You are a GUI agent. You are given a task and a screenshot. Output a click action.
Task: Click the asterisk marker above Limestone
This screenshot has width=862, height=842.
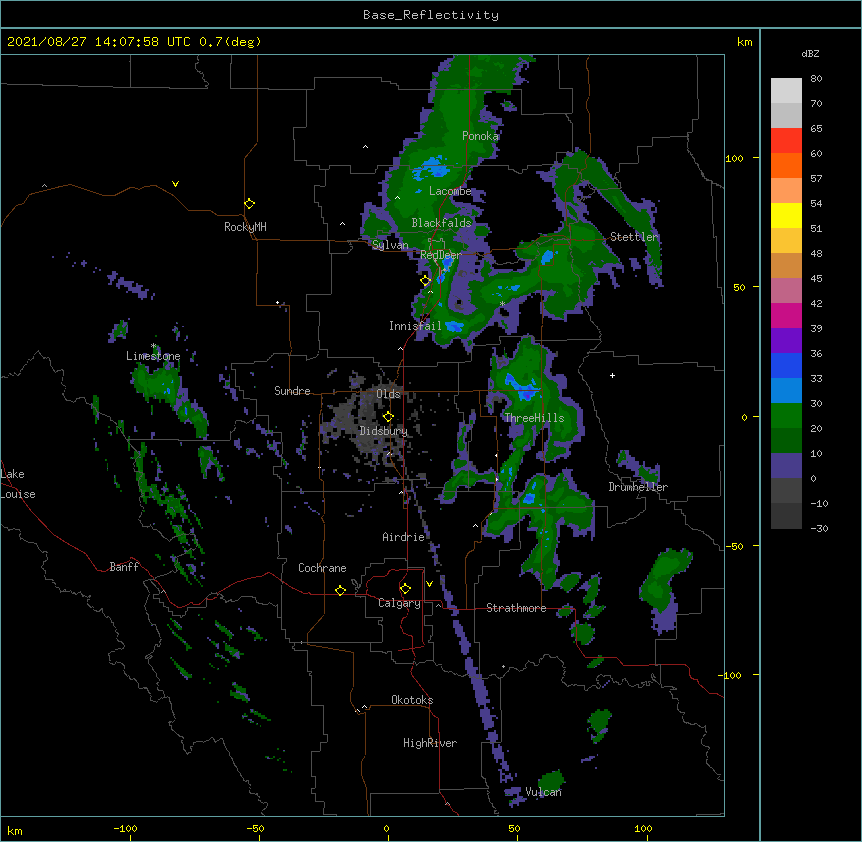pos(153,346)
